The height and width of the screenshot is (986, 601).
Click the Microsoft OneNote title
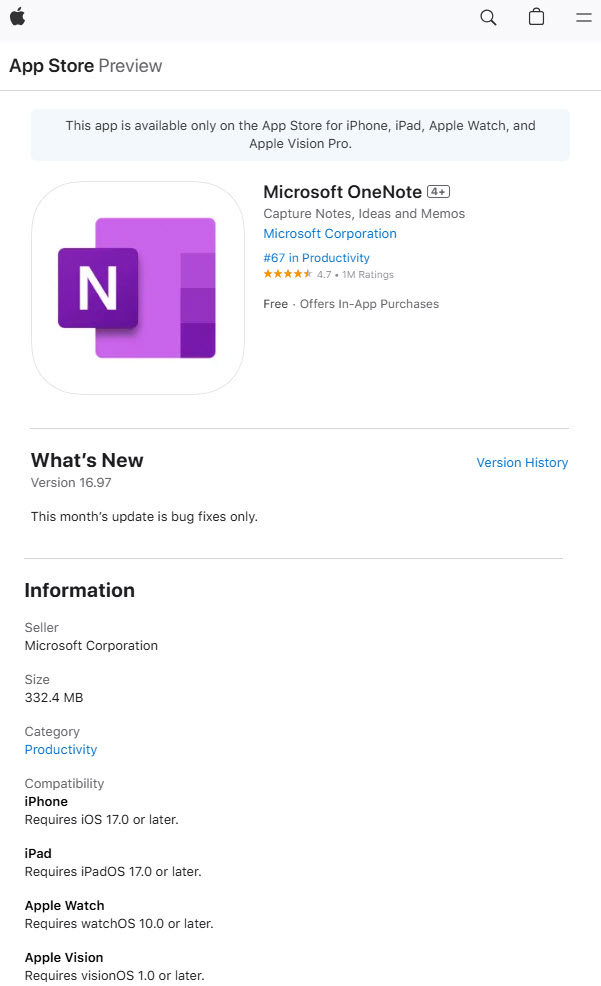(x=342, y=192)
